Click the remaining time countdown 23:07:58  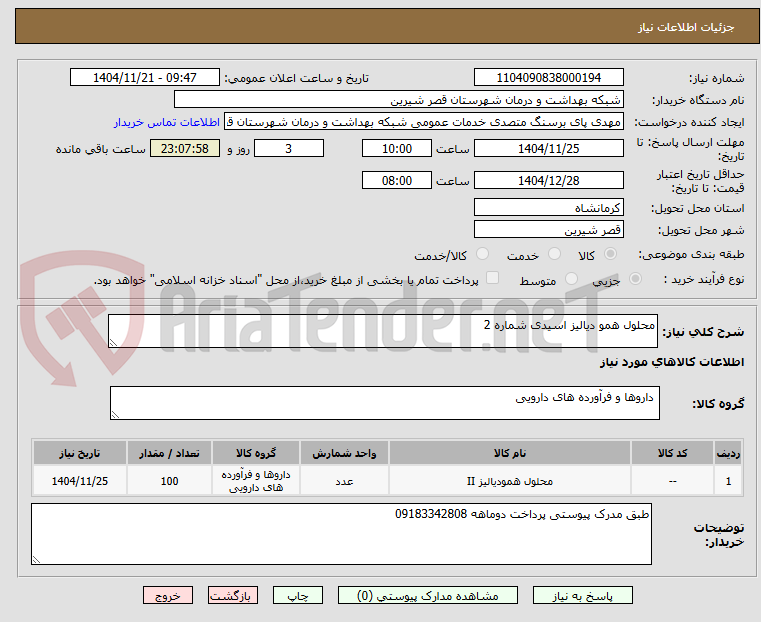tap(185, 148)
